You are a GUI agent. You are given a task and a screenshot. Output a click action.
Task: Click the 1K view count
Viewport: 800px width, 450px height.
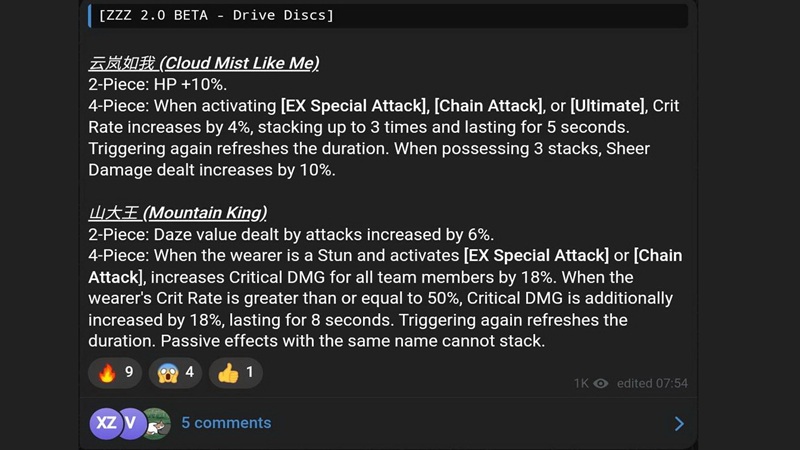(581, 383)
